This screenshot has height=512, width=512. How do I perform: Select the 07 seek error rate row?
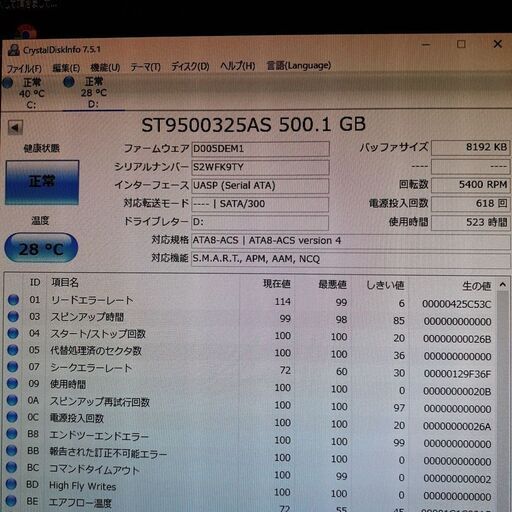pyautogui.click(x=250, y=370)
